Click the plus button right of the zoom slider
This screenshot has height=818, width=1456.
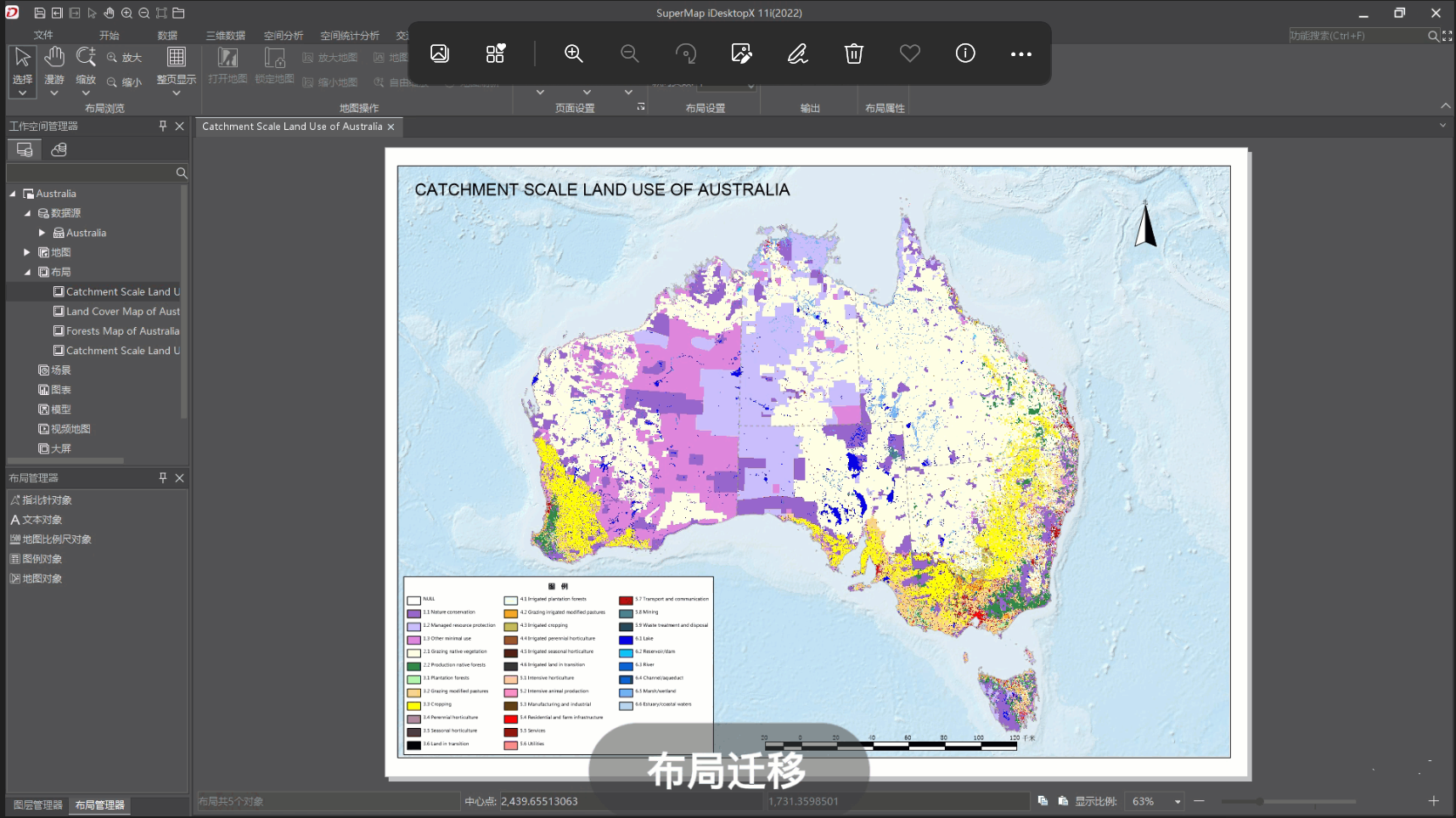[x=1433, y=801]
